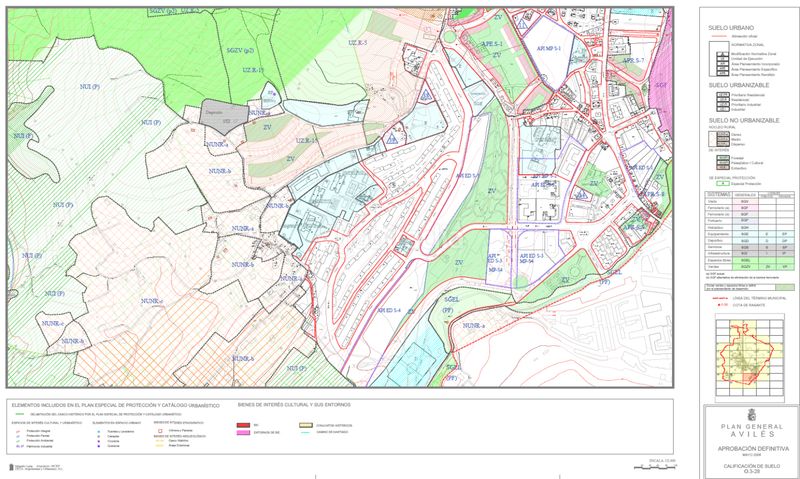This screenshot has width=800, height=479.
Task: Select the SUELO NO URBANIZABLE heading
Action: pyautogui.click(x=744, y=120)
